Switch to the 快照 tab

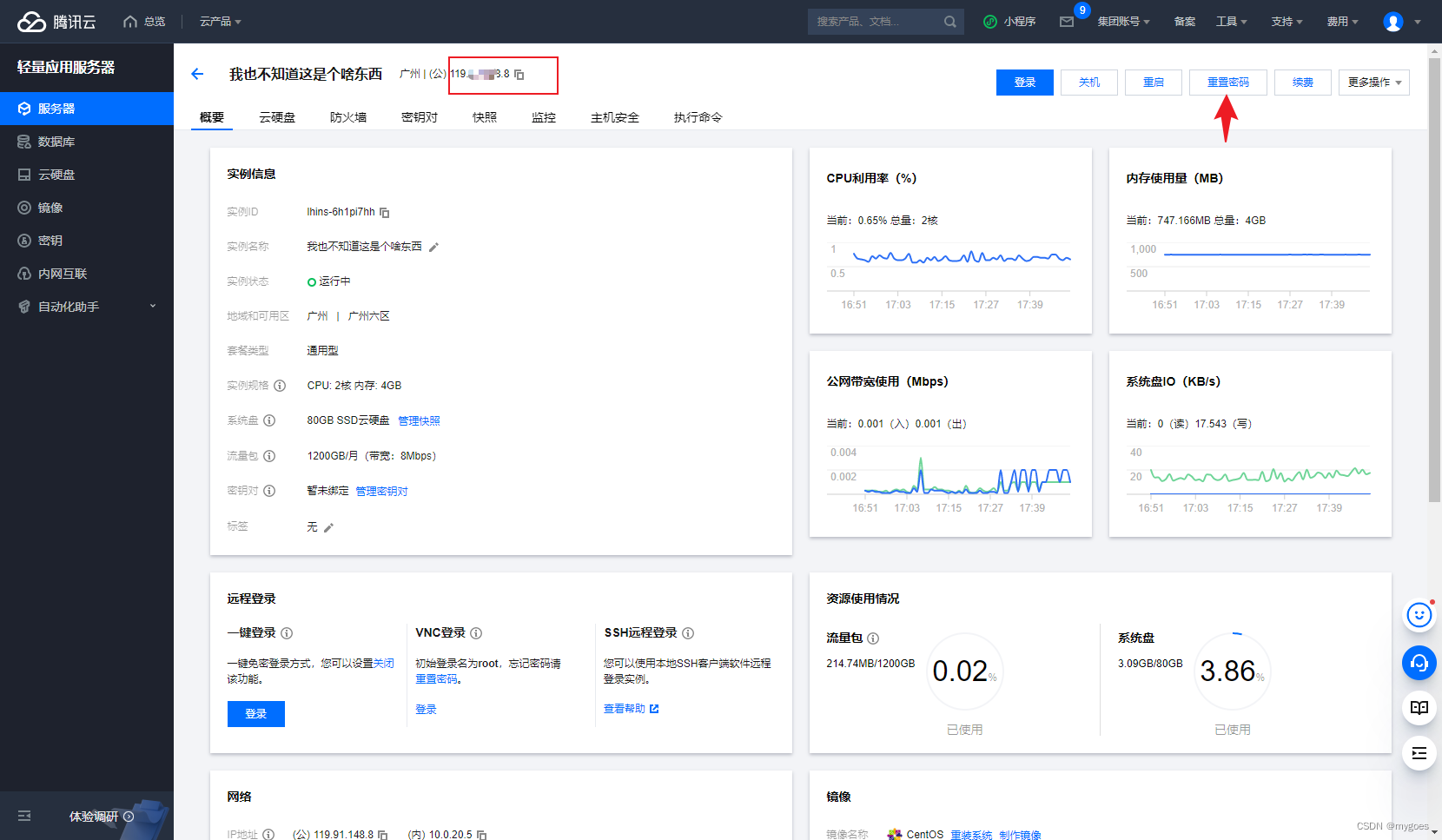(x=485, y=117)
